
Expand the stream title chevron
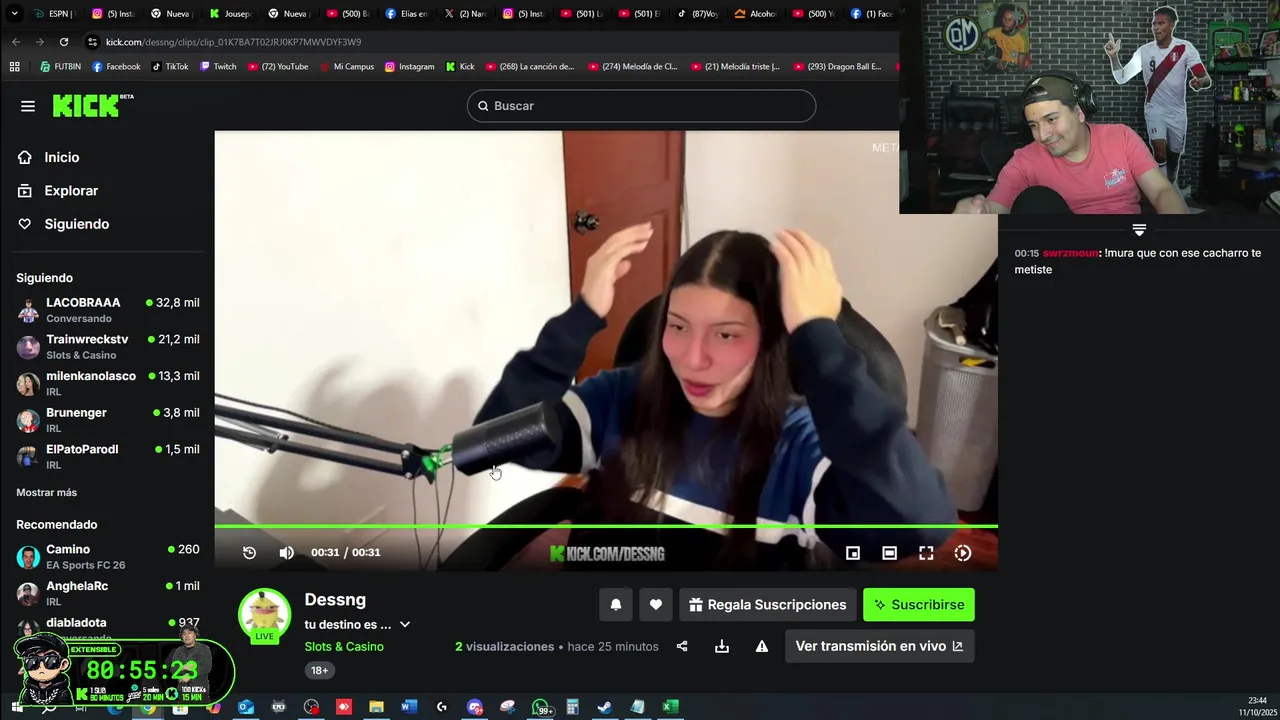[x=405, y=625]
